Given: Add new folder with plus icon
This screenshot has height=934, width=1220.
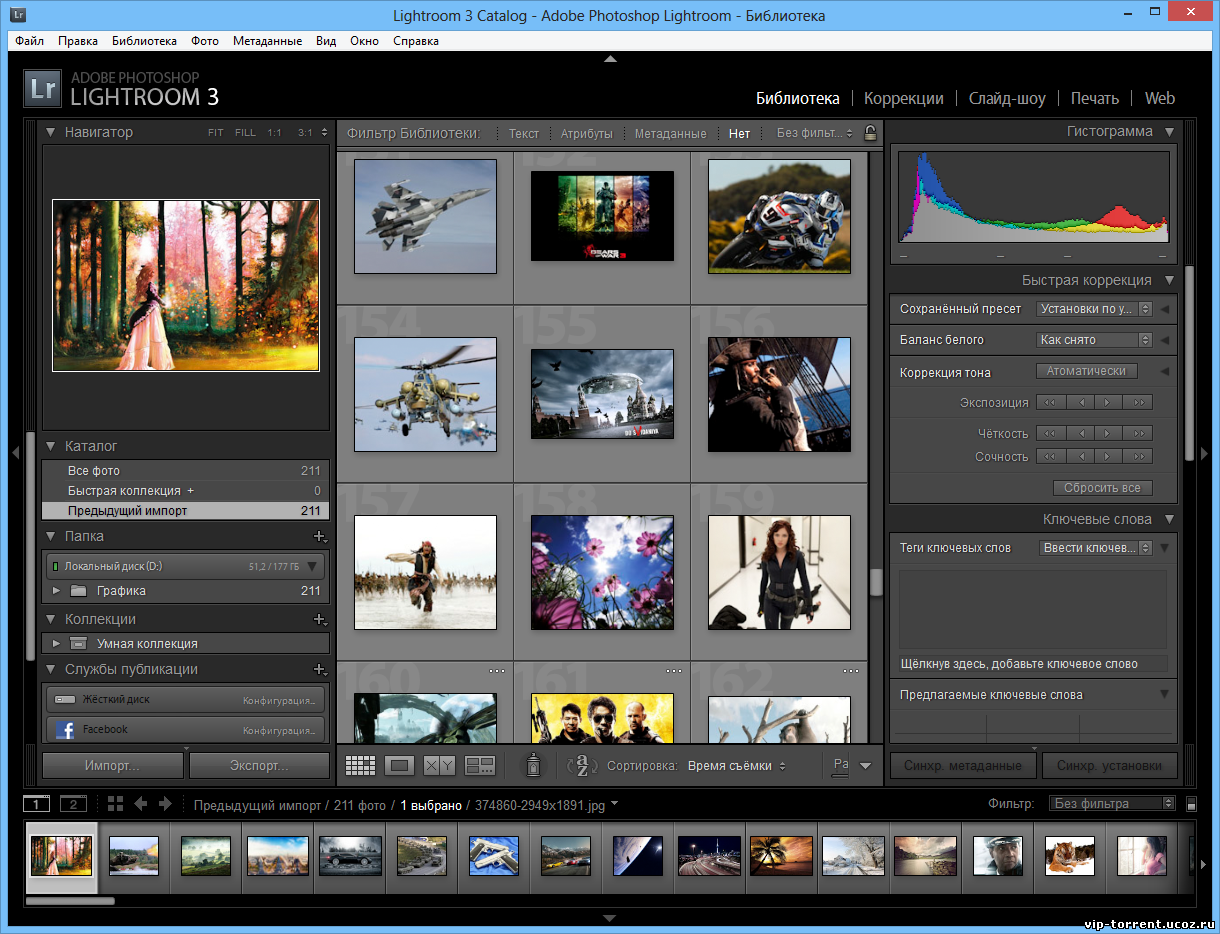Looking at the screenshot, I should click(319, 536).
